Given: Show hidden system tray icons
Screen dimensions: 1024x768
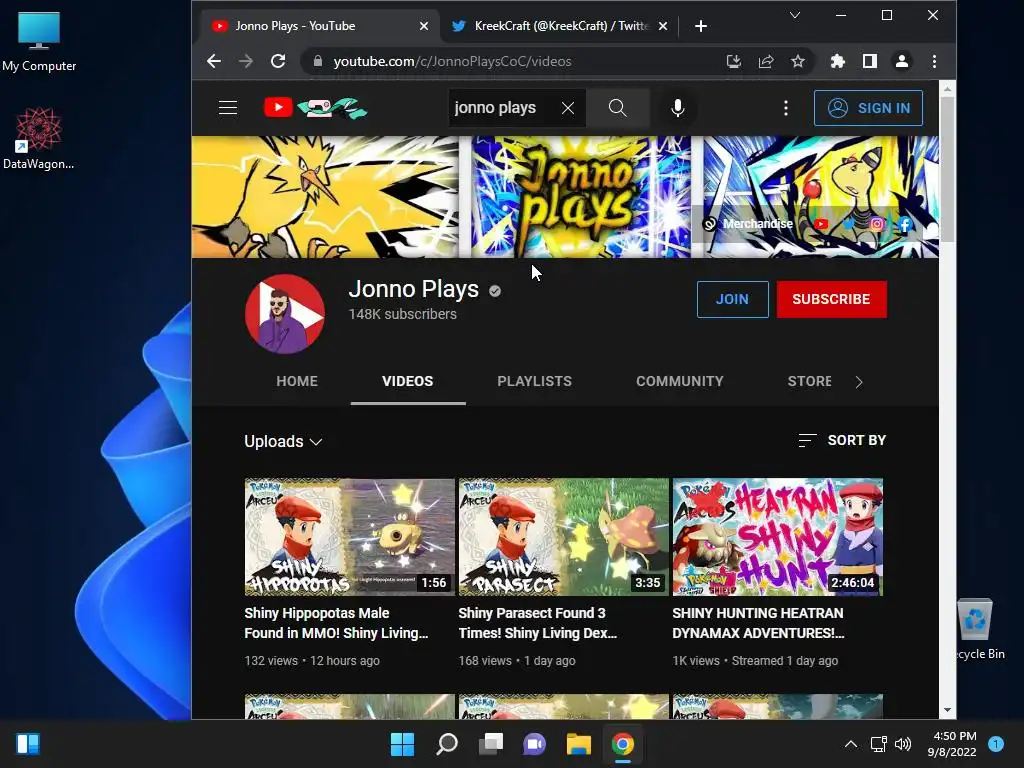Looking at the screenshot, I should 850,744.
